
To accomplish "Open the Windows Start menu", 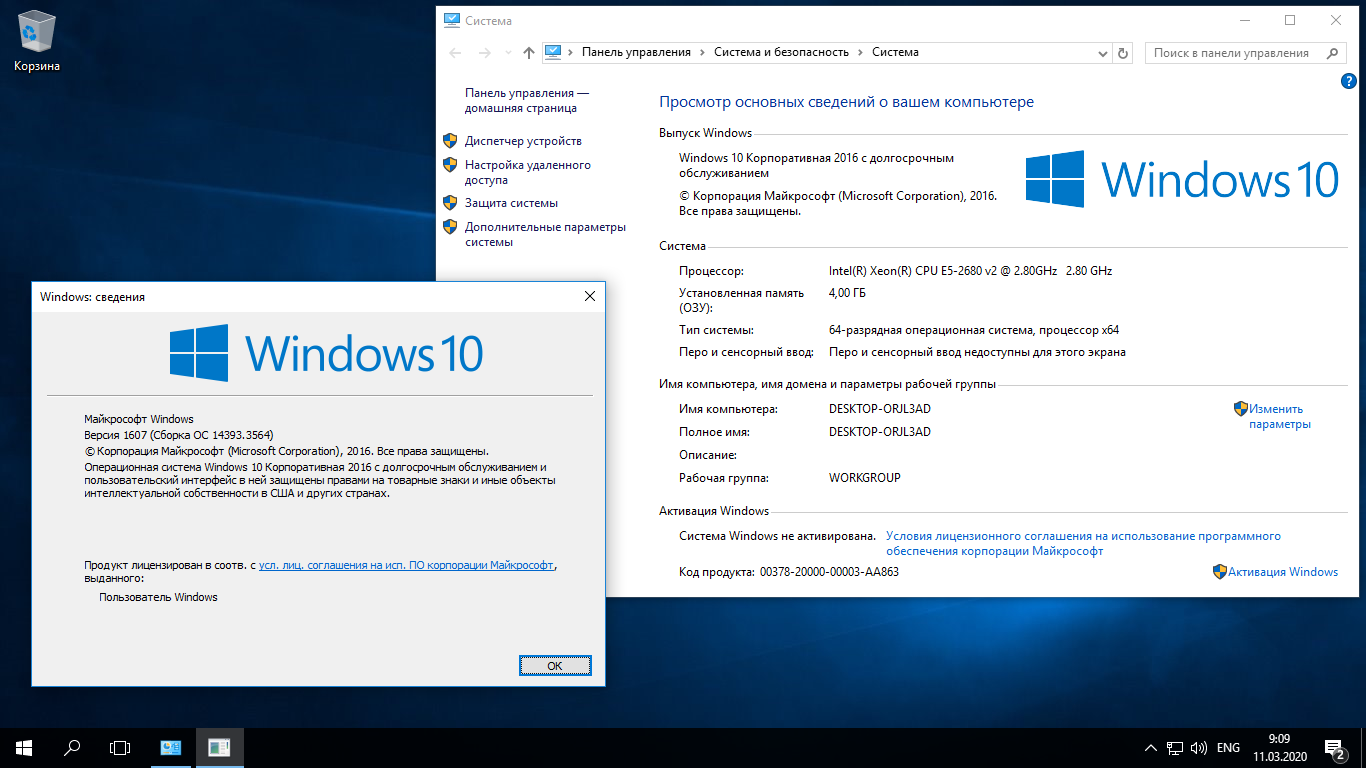I will coord(24,747).
